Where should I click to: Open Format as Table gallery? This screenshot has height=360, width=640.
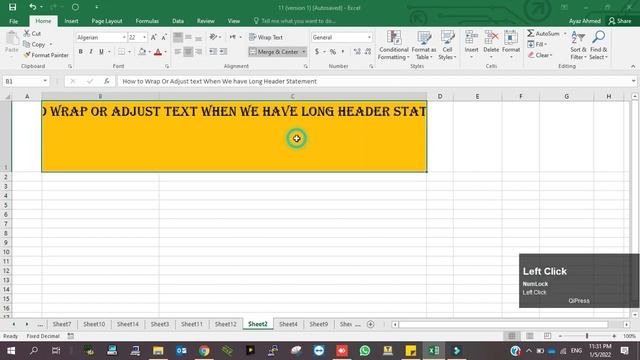(x=424, y=45)
